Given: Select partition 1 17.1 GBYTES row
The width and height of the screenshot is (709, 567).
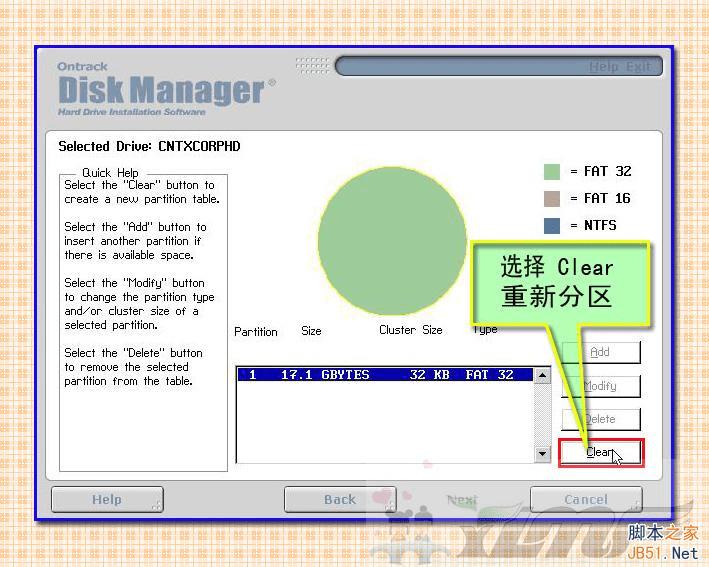Looking at the screenshot, I should click(385, 375).
